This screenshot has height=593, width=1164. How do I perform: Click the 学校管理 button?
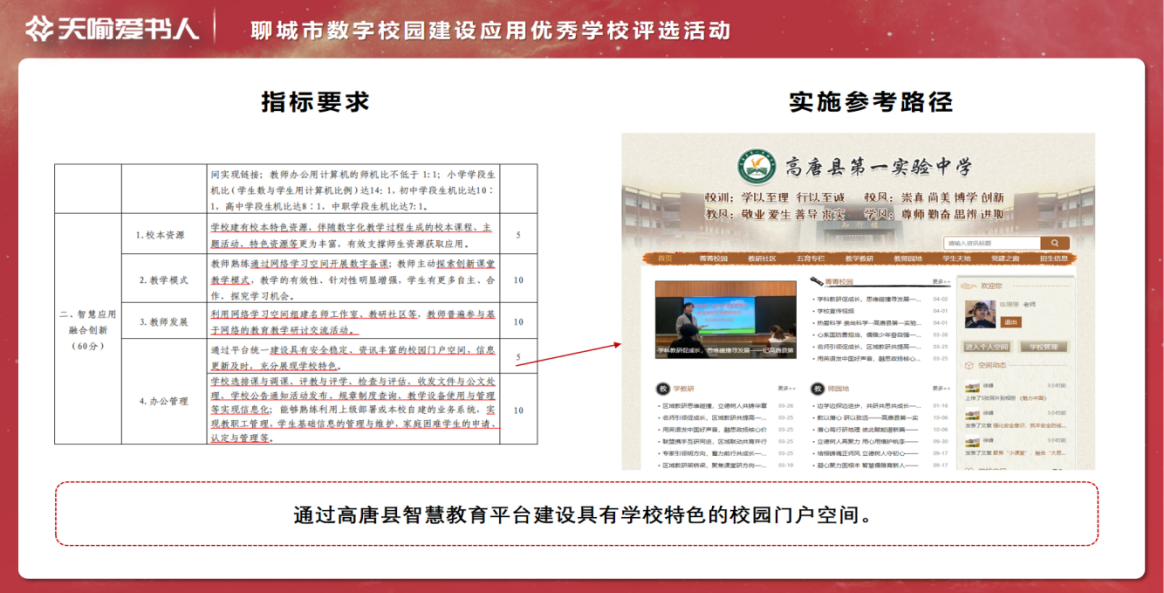click(x=1043, y=346)
